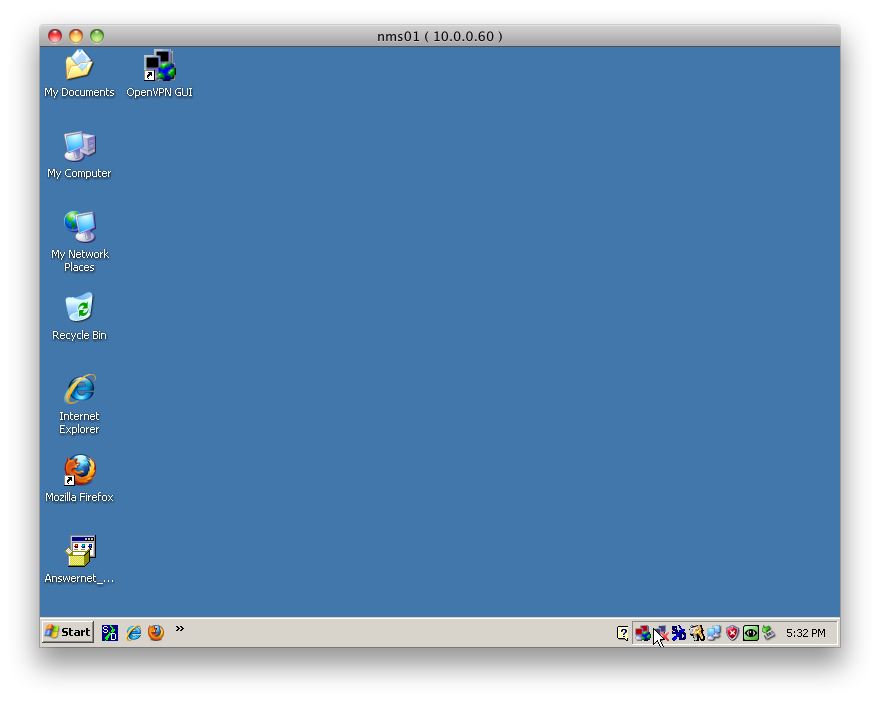Select the Internet Explorer desktop icon

pyautogui.click(x=79, y=404)
